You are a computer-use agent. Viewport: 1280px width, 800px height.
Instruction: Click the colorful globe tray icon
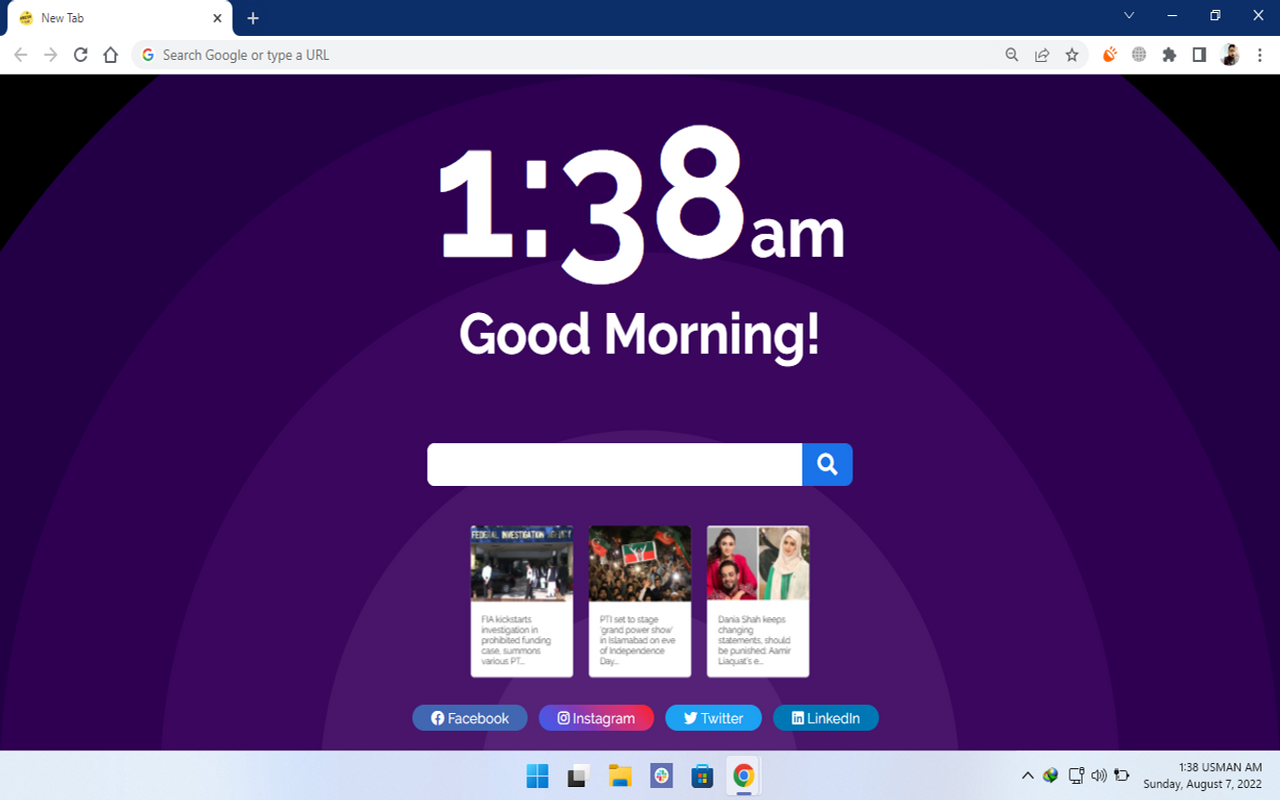click(1050, 775)
